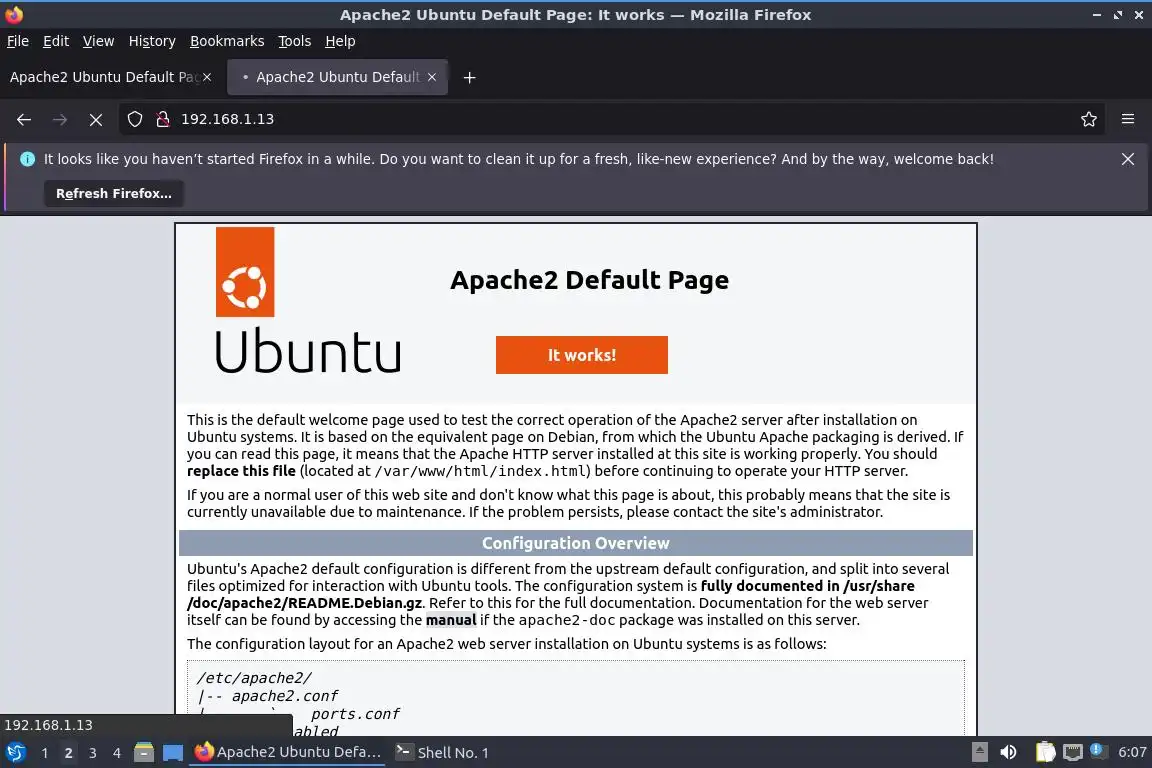This screenshot has width=1152, height=768.
Task: Select the second Apache2 Ubuntu Default tab
Action: click(x=337, y=77)
